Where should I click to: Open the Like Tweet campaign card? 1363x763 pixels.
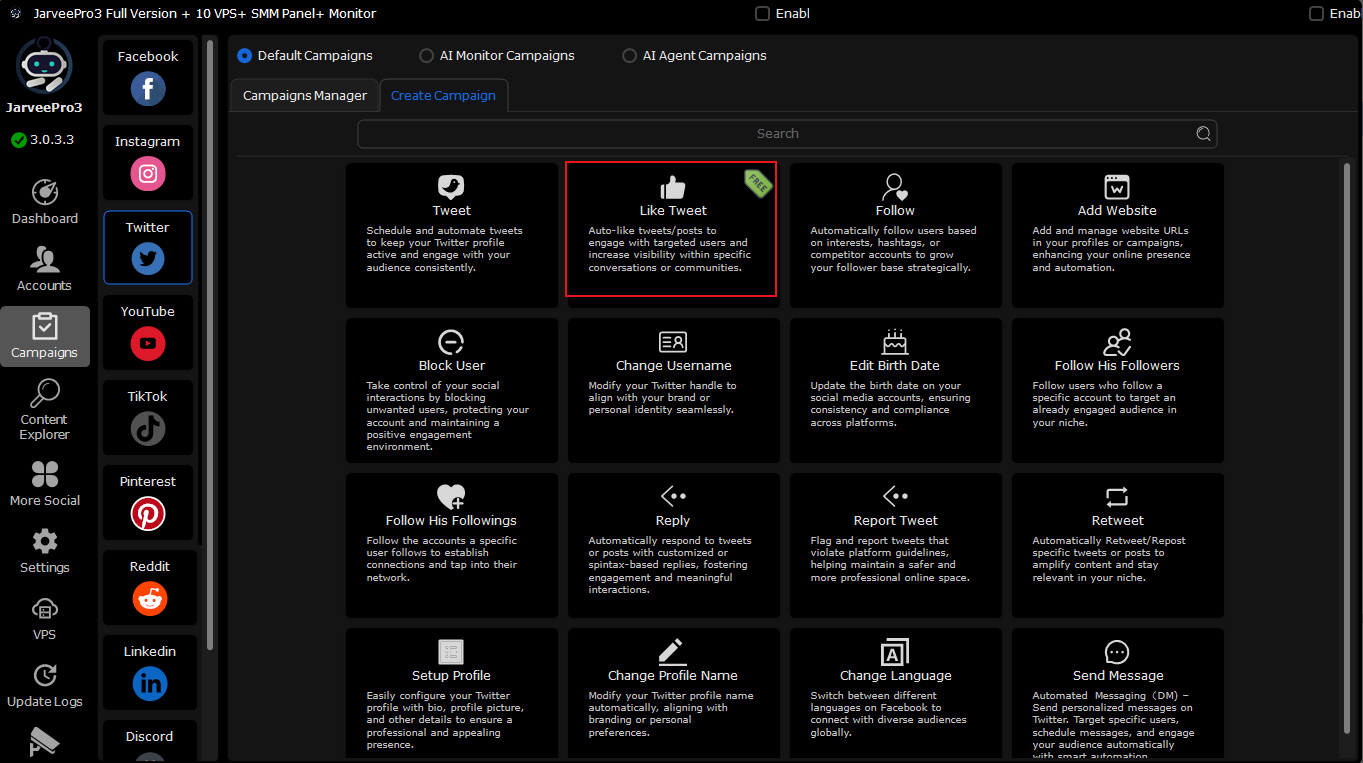point(671,230)
